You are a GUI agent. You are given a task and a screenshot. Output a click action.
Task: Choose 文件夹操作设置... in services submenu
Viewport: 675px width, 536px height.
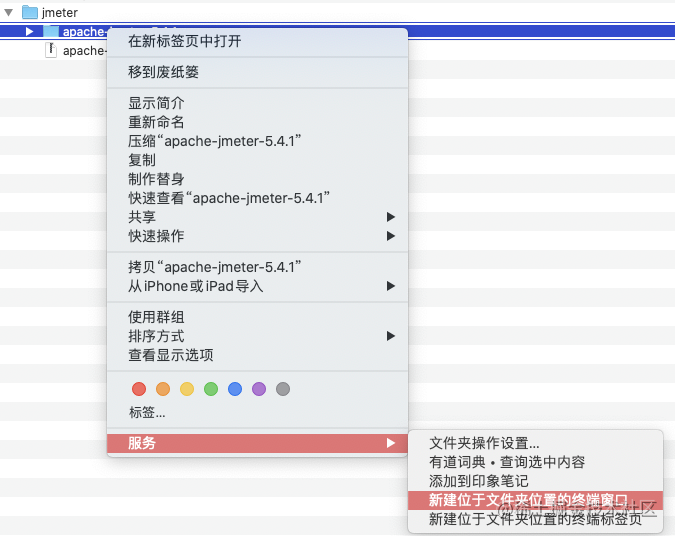536,443
